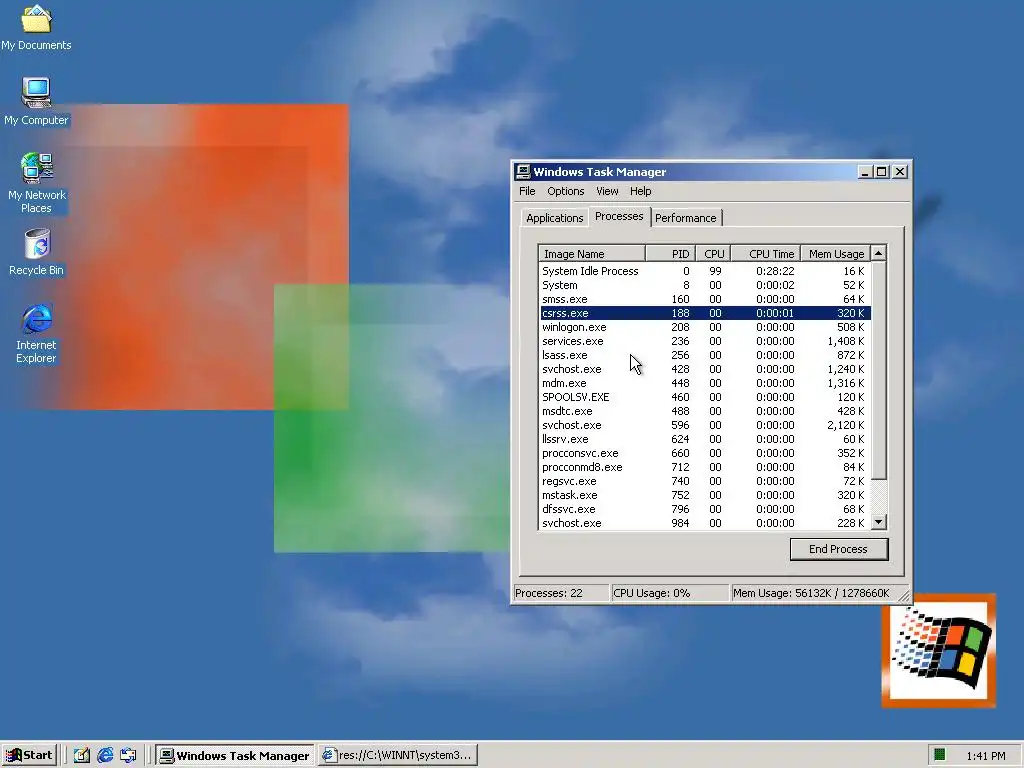The height and width of the screenshot is (768, 1024).
Task: Select winlogon.exe process row
Action: pos(705,327)
